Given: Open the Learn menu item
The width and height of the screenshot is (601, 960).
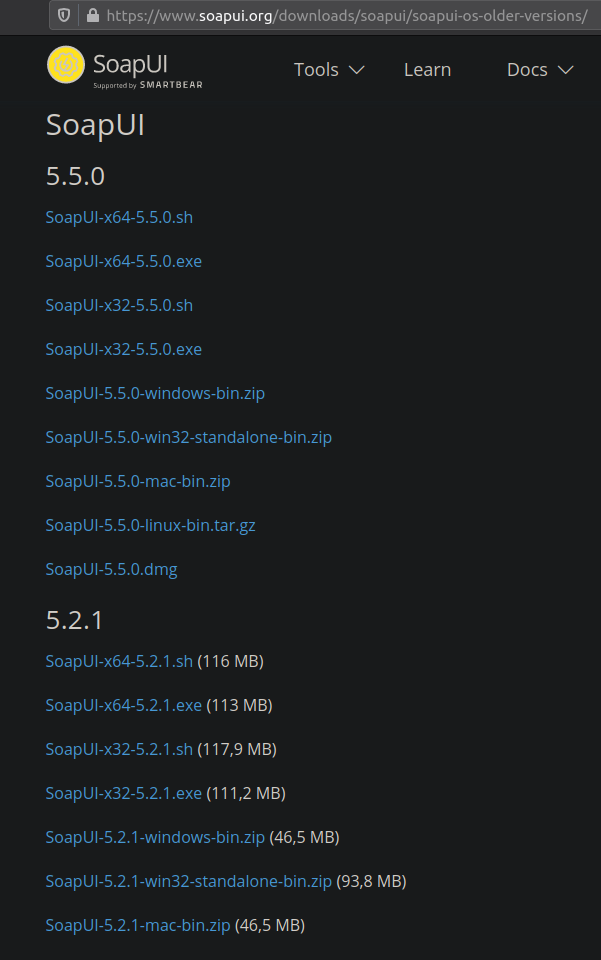Looking at the screenshot, I should (427, 70).
